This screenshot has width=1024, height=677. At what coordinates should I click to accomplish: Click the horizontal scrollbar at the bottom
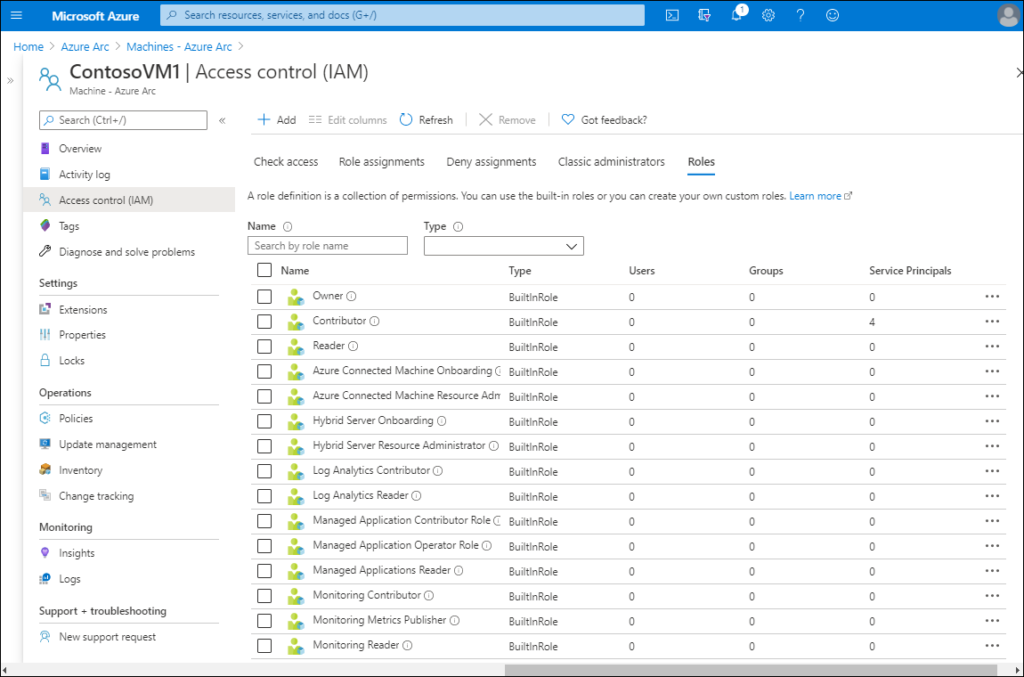pos(750,669)
